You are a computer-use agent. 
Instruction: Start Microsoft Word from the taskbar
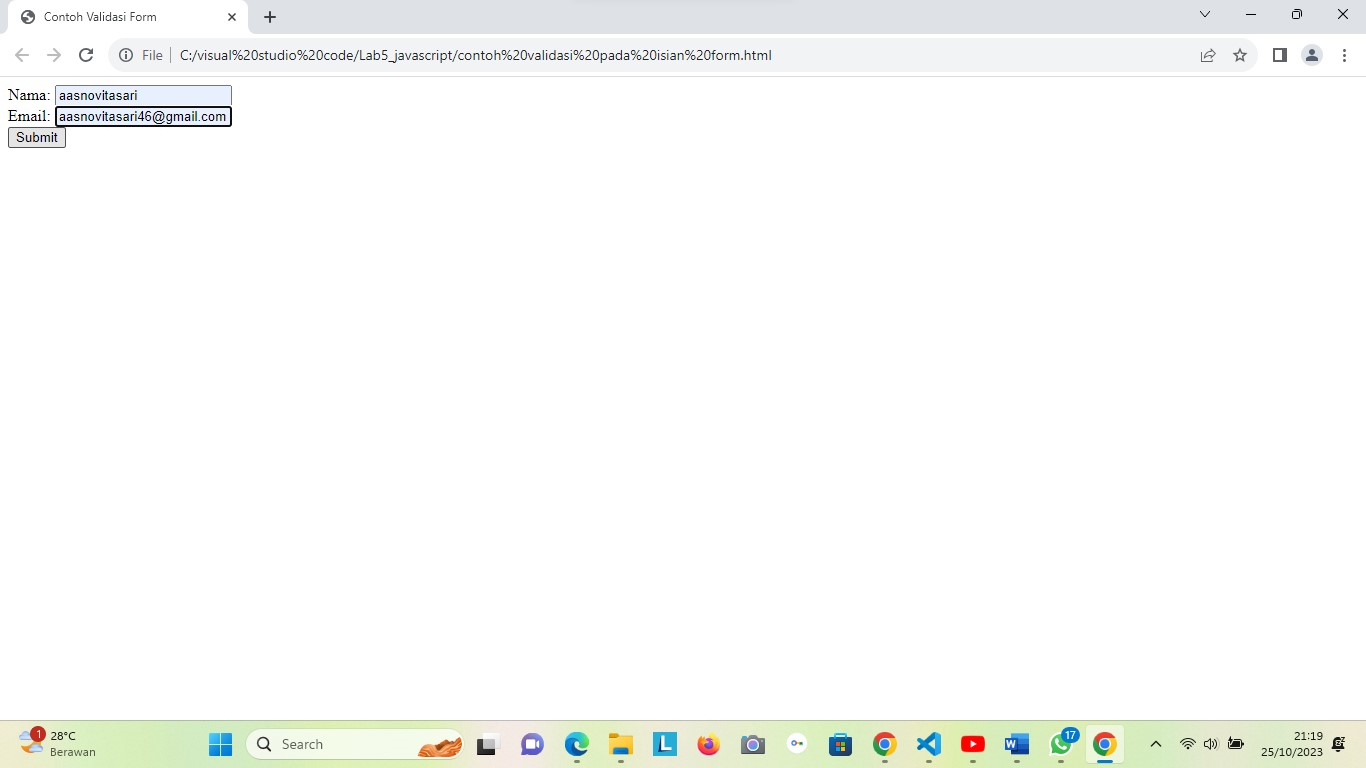(1016, 744)
